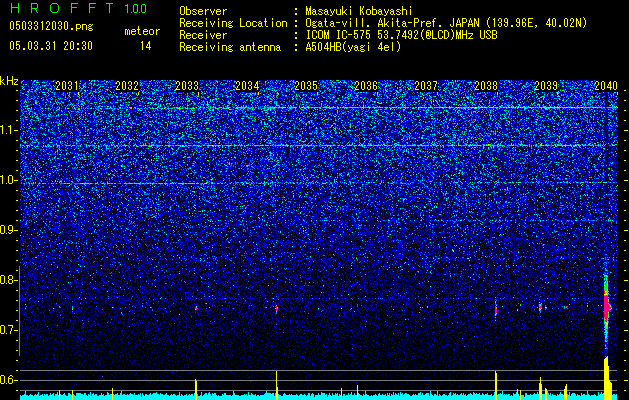
Task: Click the 2035 time marker
Action: 306,86
